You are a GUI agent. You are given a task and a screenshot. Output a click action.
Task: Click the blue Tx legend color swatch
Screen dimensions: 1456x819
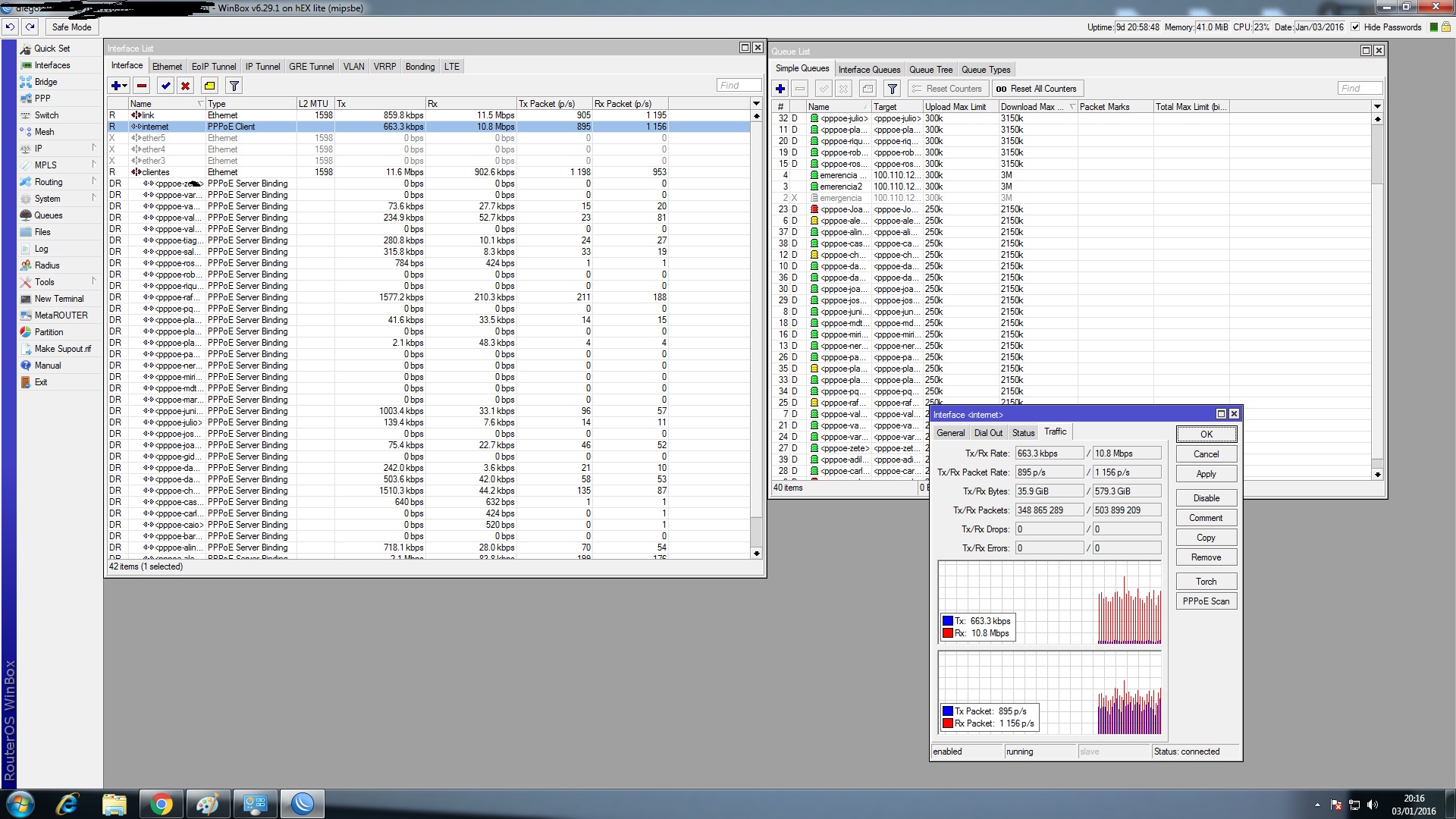947,621
